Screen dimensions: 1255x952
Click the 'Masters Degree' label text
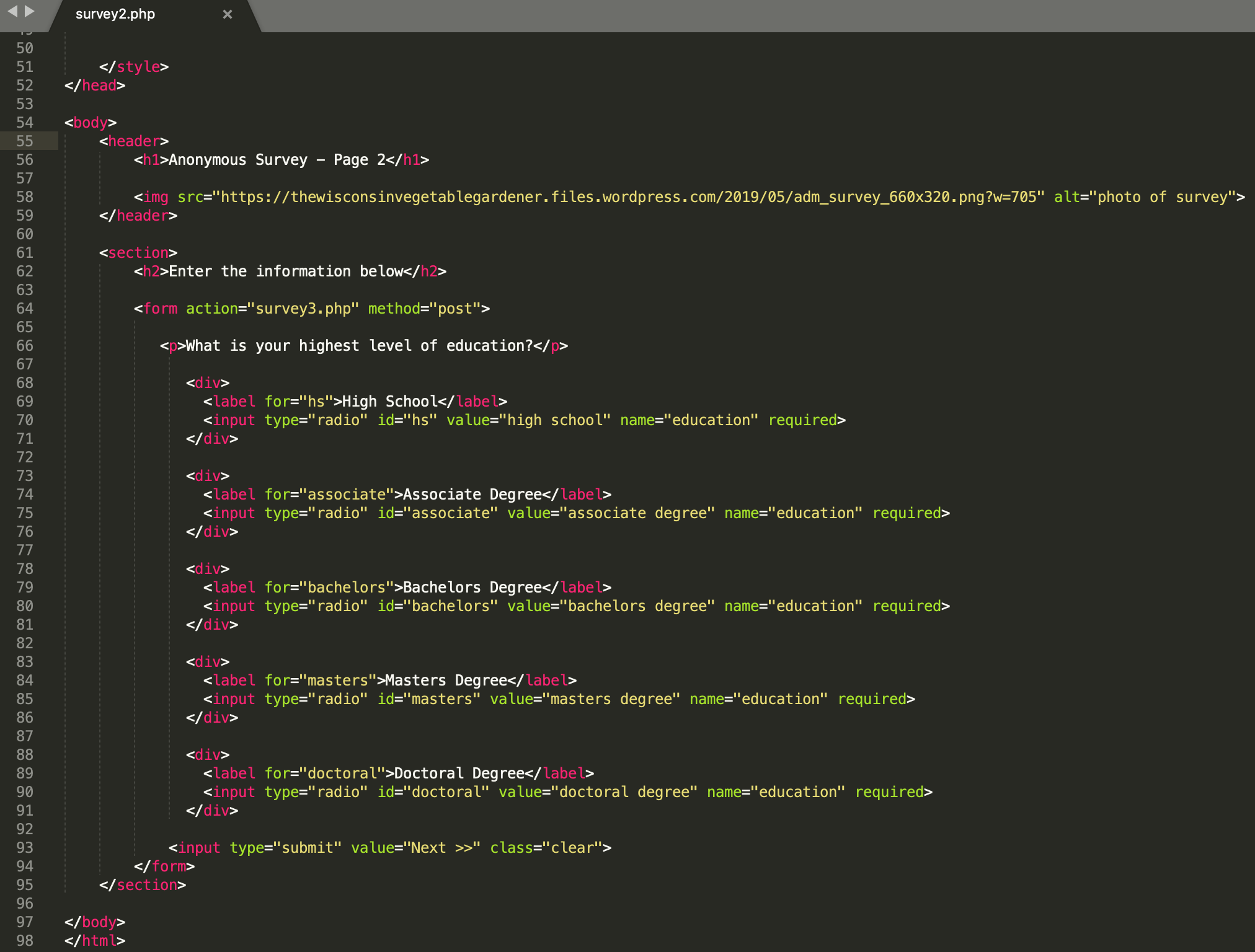tap(446, 681)
